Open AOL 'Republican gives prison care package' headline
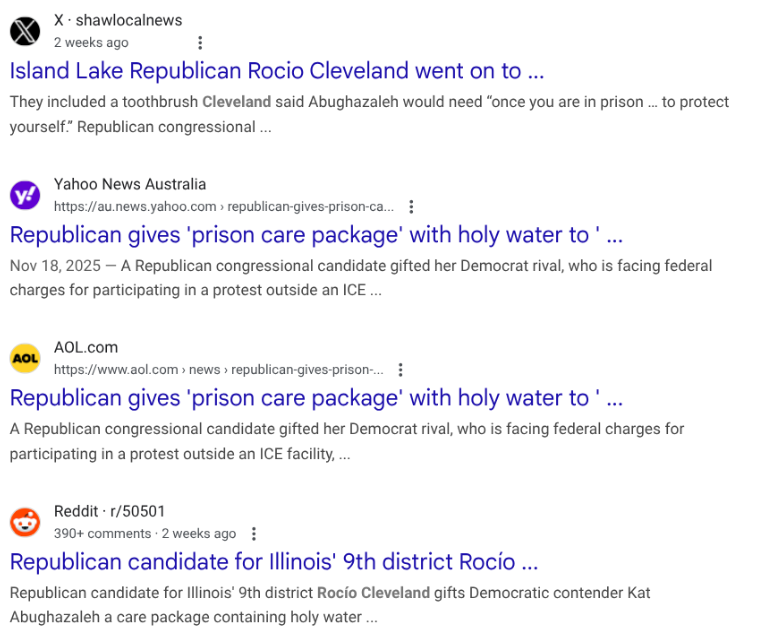This screenshot has height=632, width=778. (316, 398)
